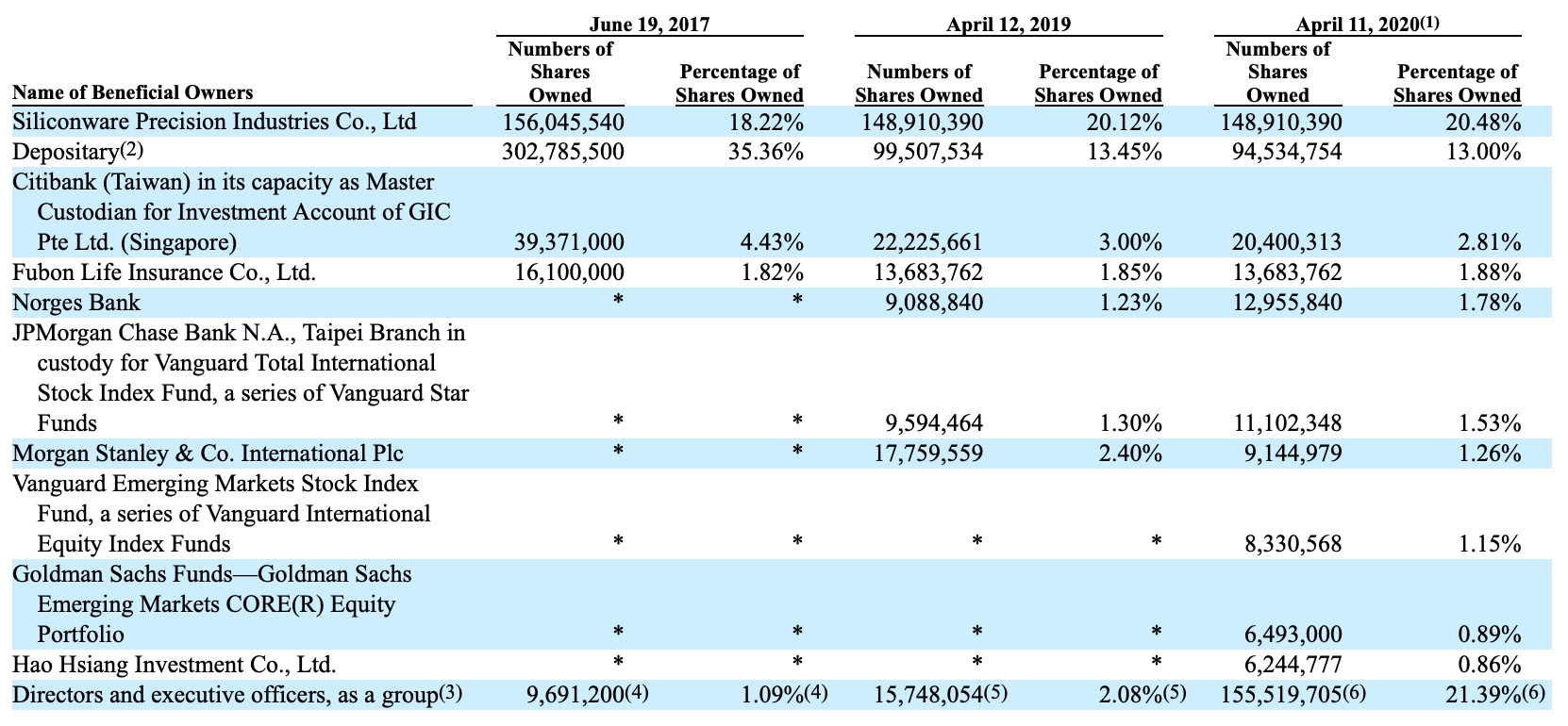This screenshot has width=1568, height=726.
Task: Select the 13.00% cell
Action: coord(1484,152)
